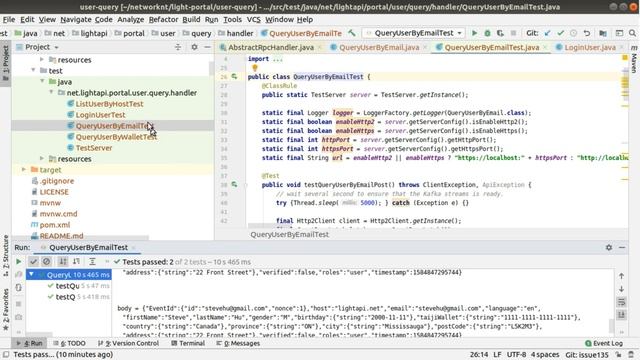Expand all test results in Run panel
This screenshot has height=360, width=640.
92,262
